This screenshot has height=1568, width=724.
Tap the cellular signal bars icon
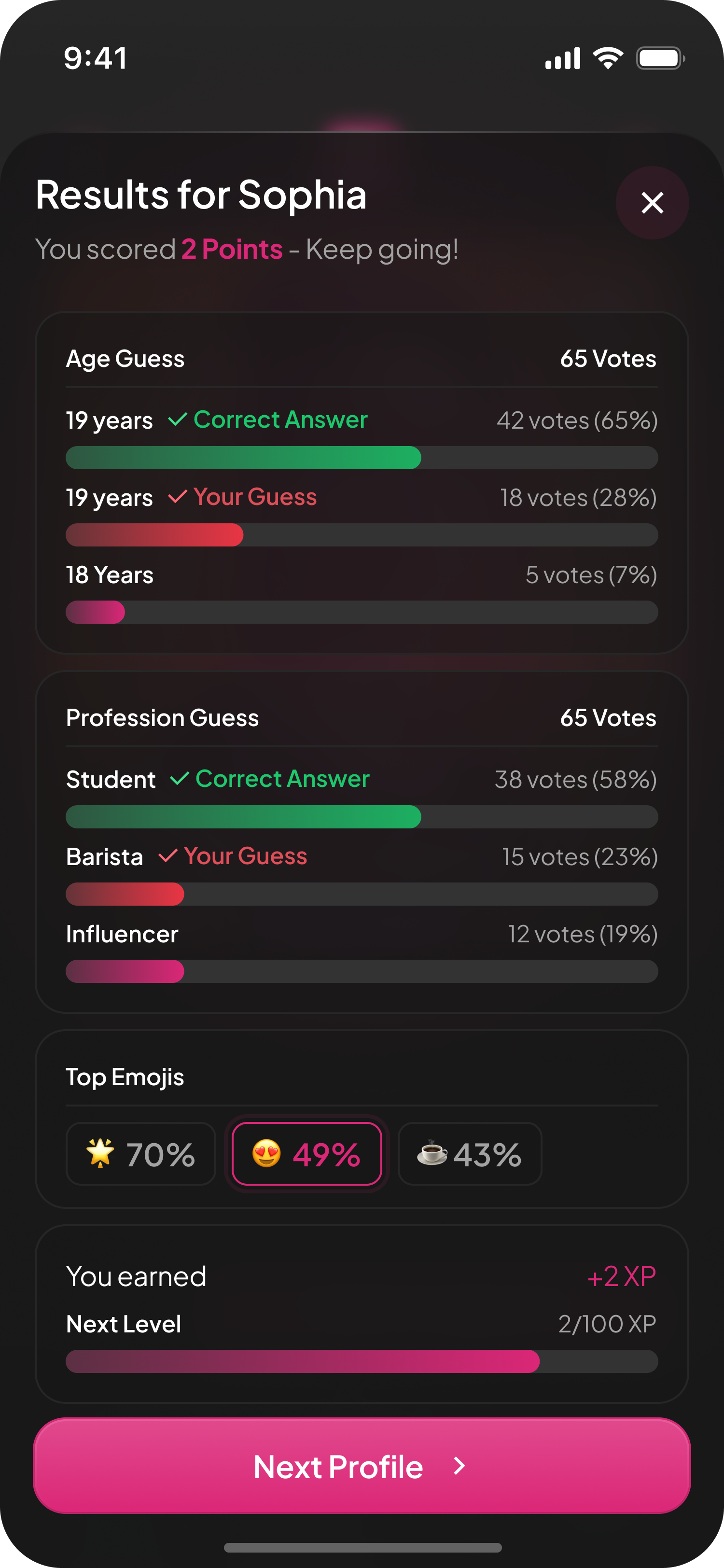coord(562,58)
